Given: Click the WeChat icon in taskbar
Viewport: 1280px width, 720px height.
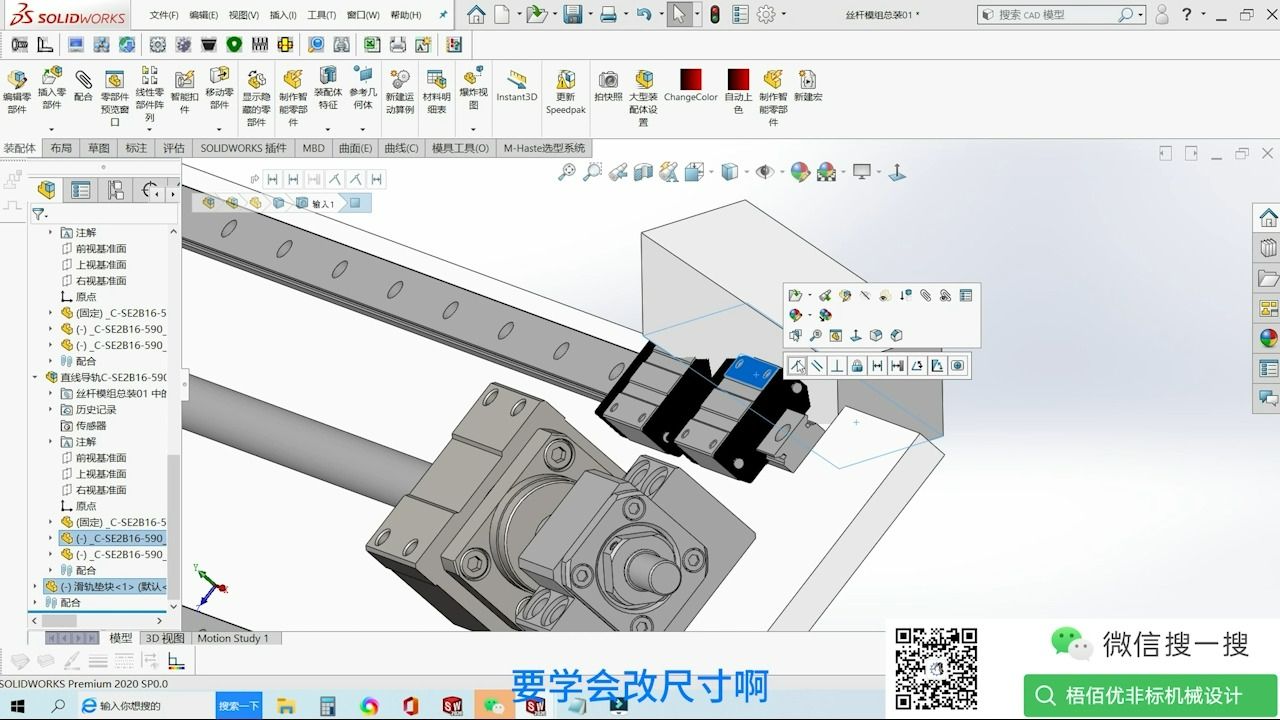Looking at the screenshot, I should coord(493,706).
